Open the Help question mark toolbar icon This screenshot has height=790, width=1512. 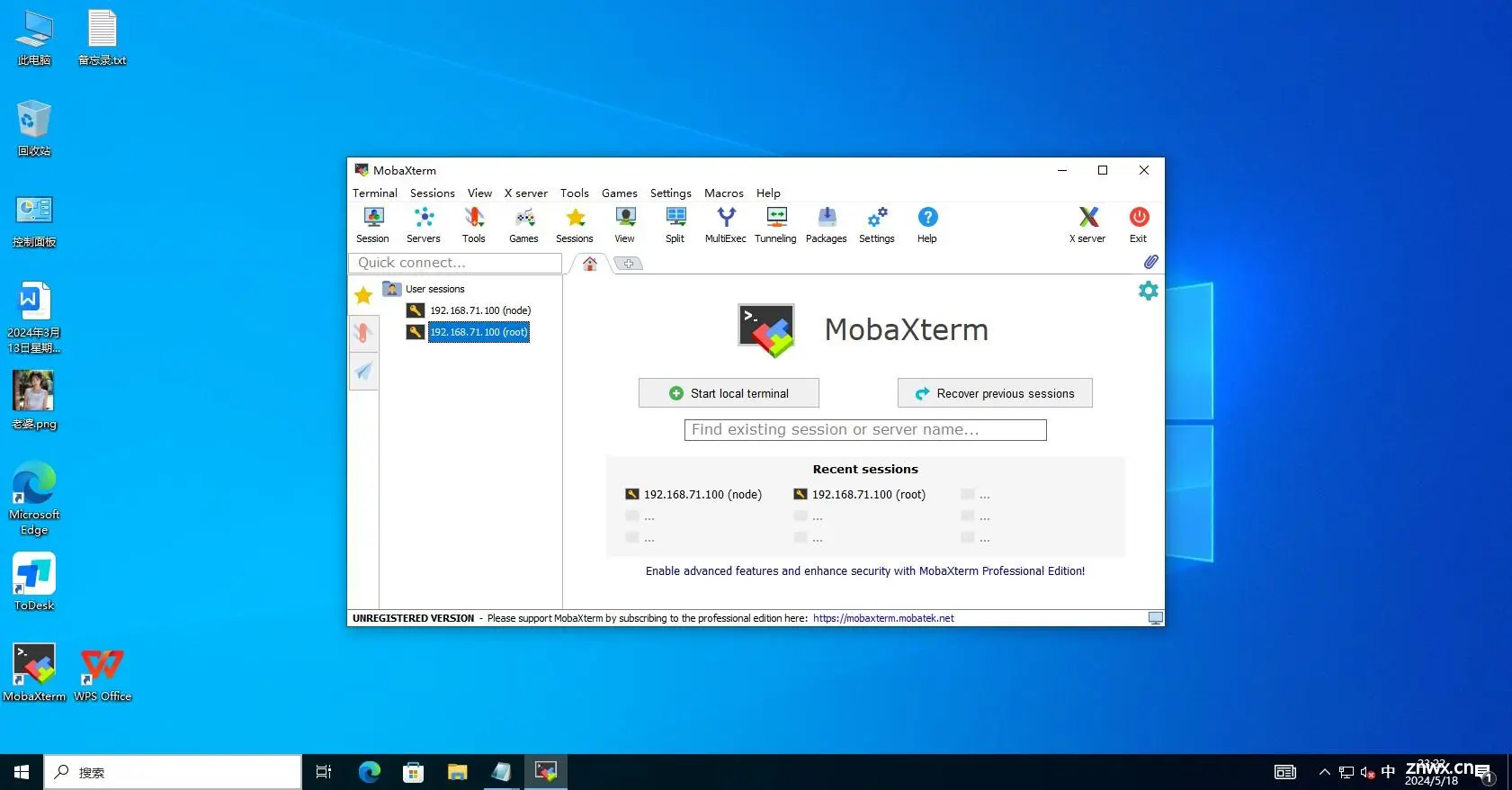coord(927,225)
